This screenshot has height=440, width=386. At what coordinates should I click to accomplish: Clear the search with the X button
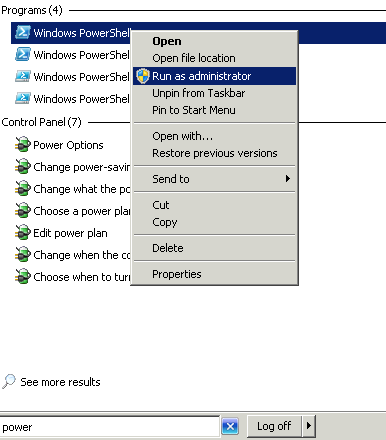pyautogui.click(x=230, y=426)
